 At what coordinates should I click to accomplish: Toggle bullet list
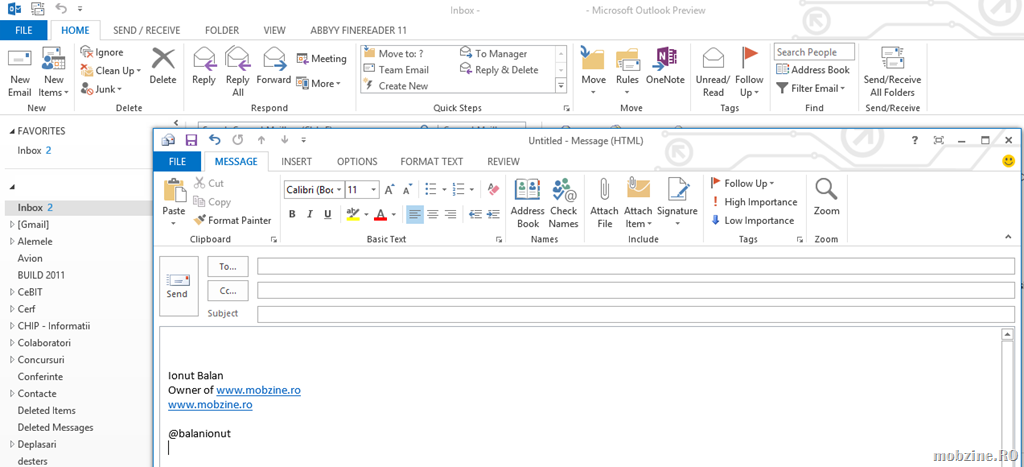coord(430,189)
